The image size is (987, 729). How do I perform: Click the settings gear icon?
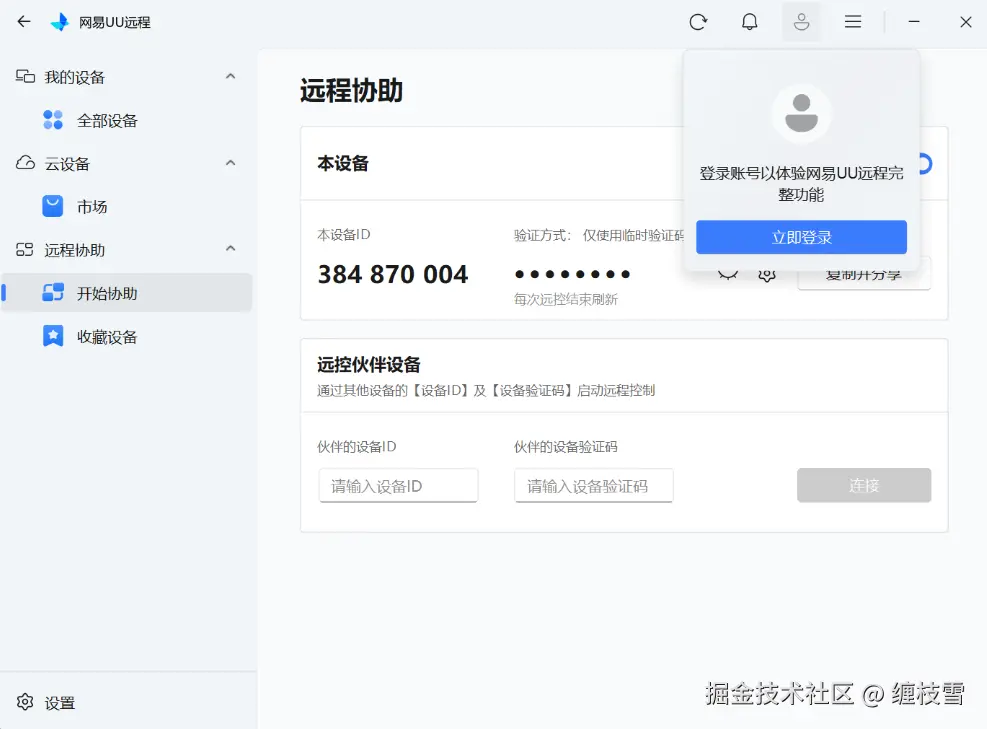click(25, 702)
